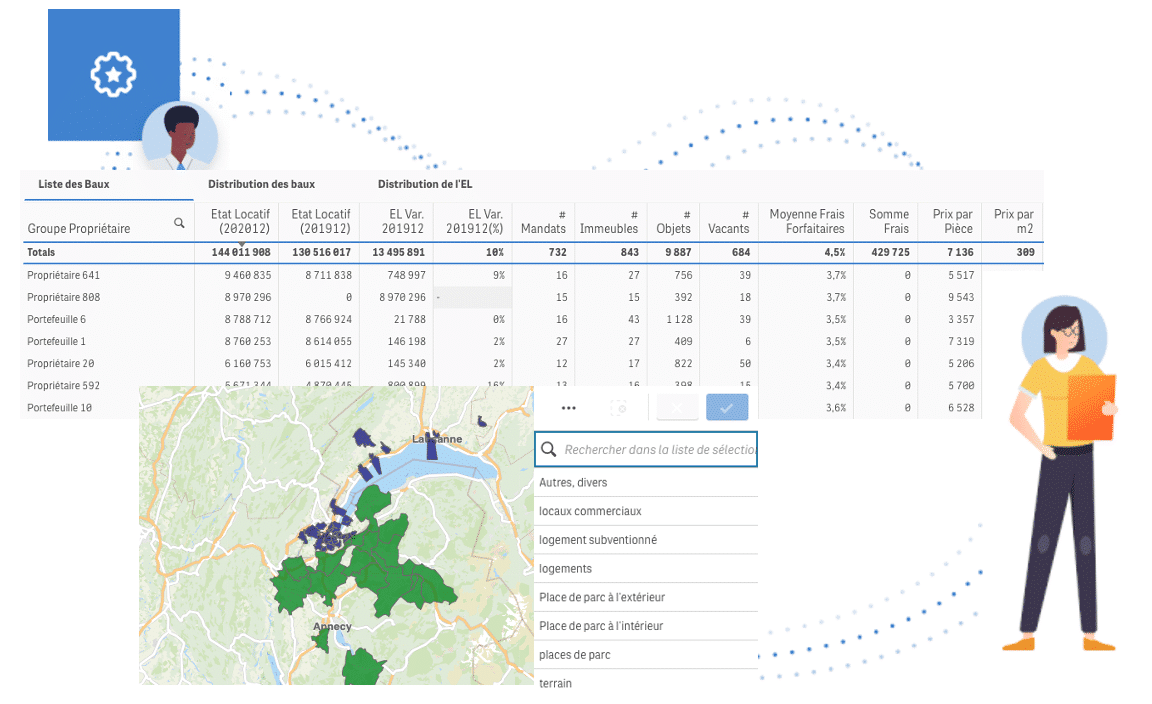Click search icon in Groupe Propriétaire column

(x=179, y=223)
